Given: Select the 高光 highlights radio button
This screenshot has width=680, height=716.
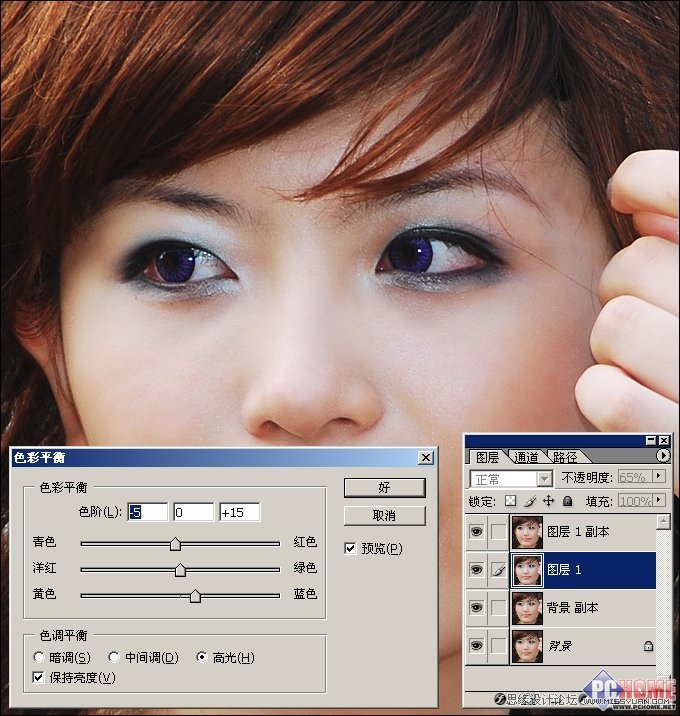Looking at the screenshot, I should point(202,657).
